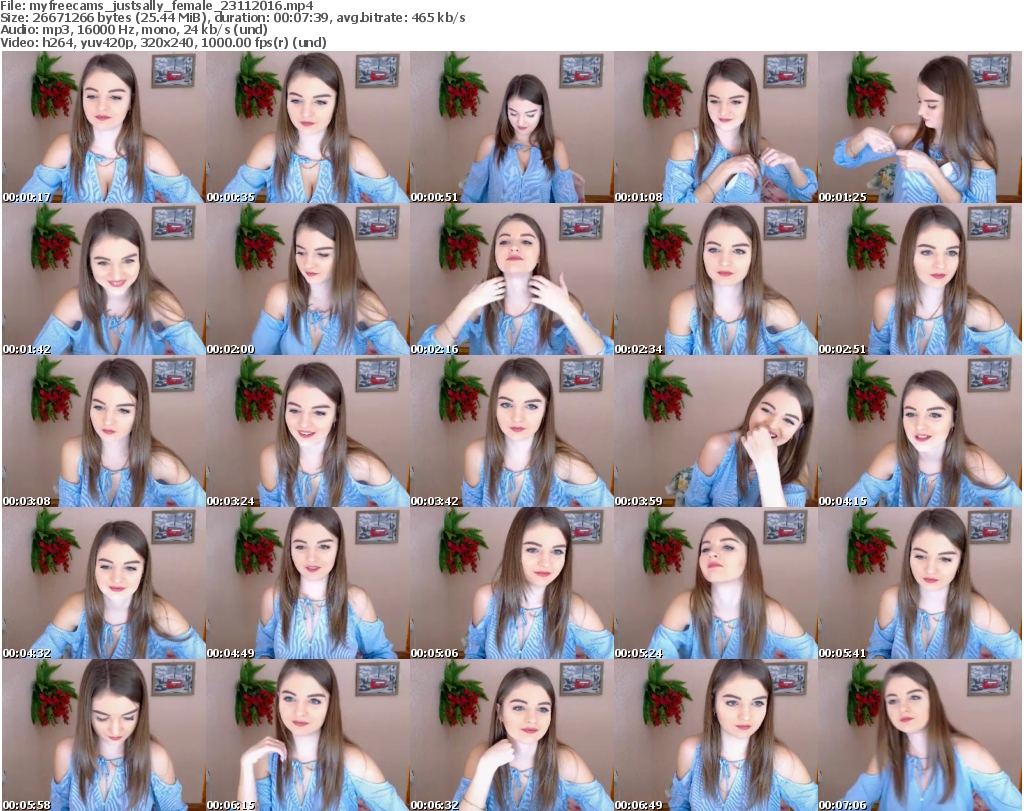Choose the thumbnail stamped 00:05:24
Viewport: 1024px width, 811px height.
(x=716, y=583)
